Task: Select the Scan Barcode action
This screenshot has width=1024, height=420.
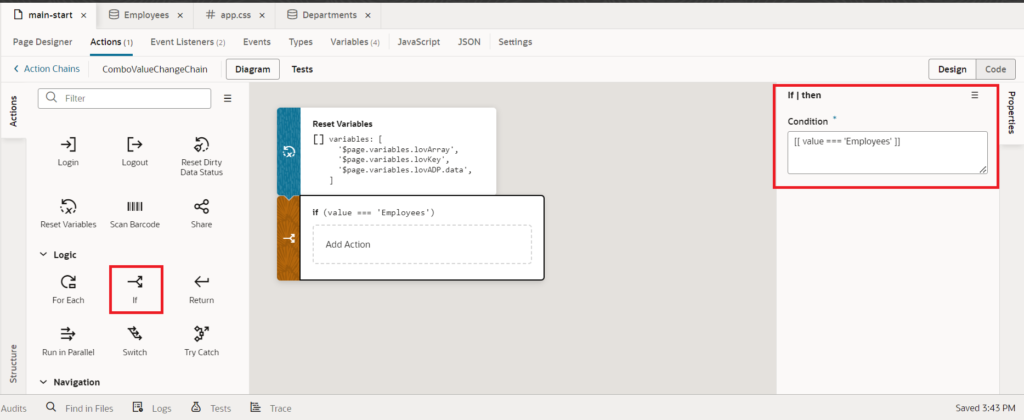Action: click(135, 213)
